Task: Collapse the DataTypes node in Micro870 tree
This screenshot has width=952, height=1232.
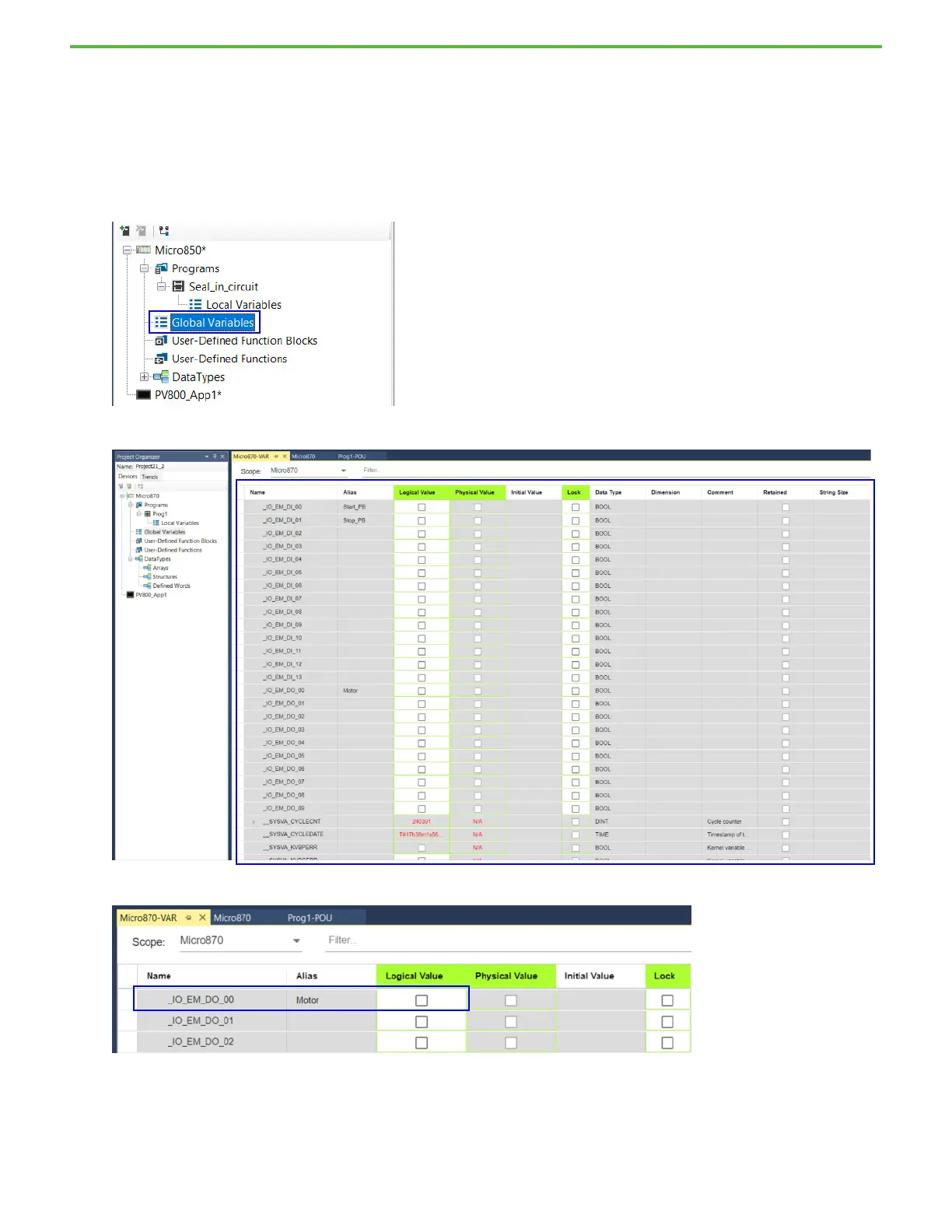Action: point(131,558)
